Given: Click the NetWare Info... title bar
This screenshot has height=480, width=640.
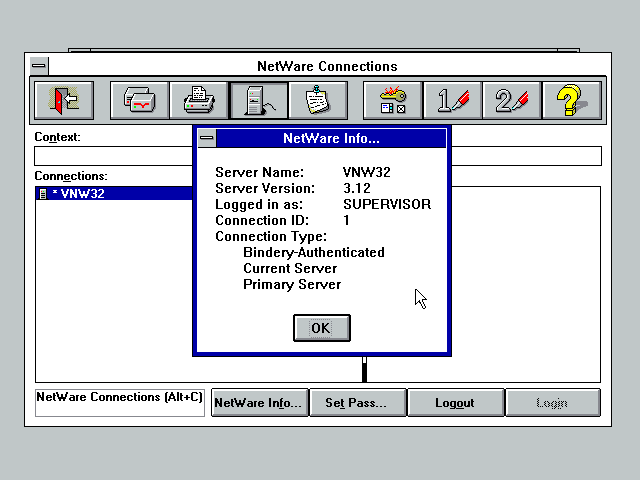Looking at the screenshot, I should (x=331, y=138).
